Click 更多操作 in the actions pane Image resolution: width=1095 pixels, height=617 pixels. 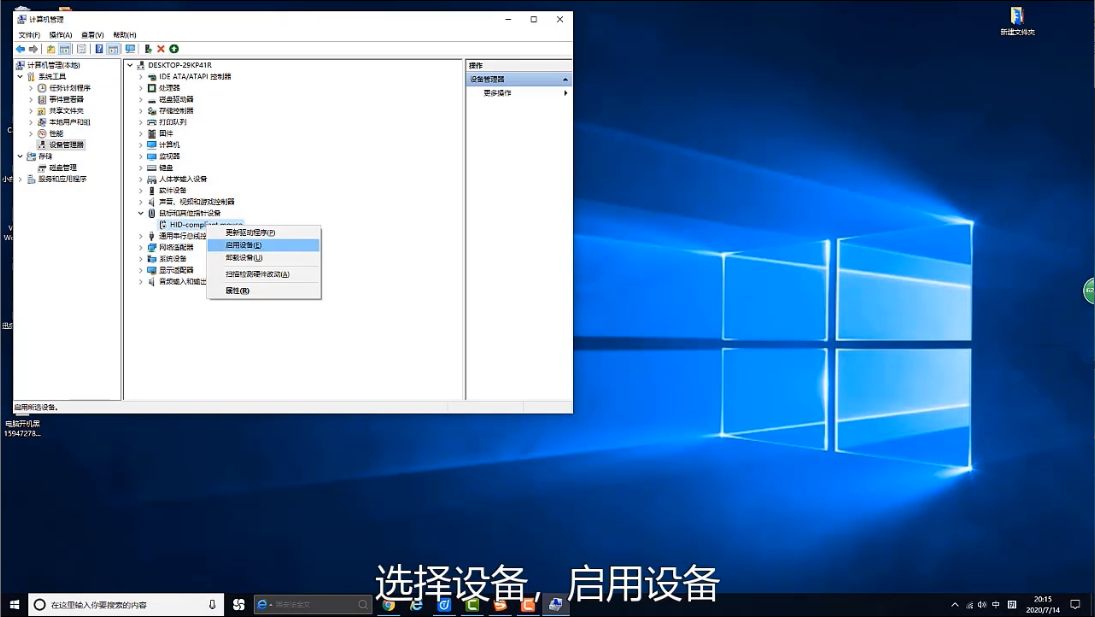(497, 93)
